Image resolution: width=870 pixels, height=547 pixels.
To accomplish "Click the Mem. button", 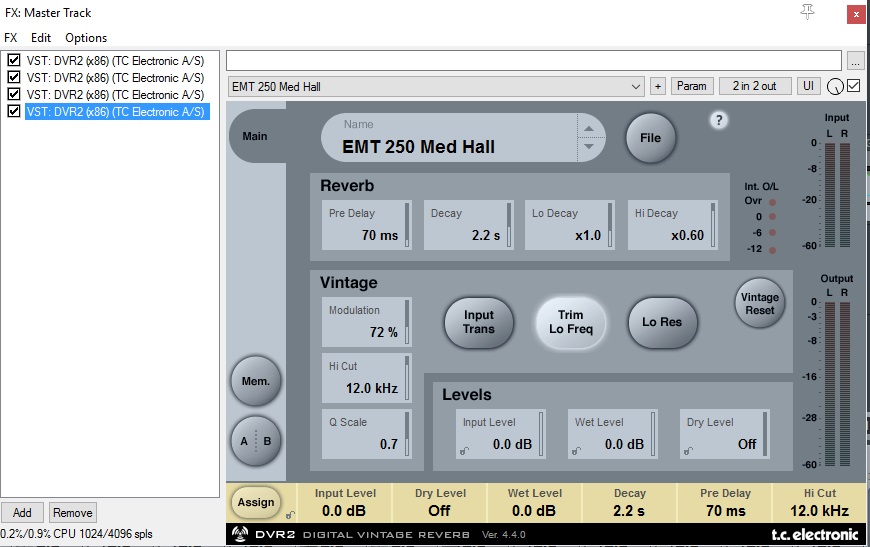I will point(256,381).
